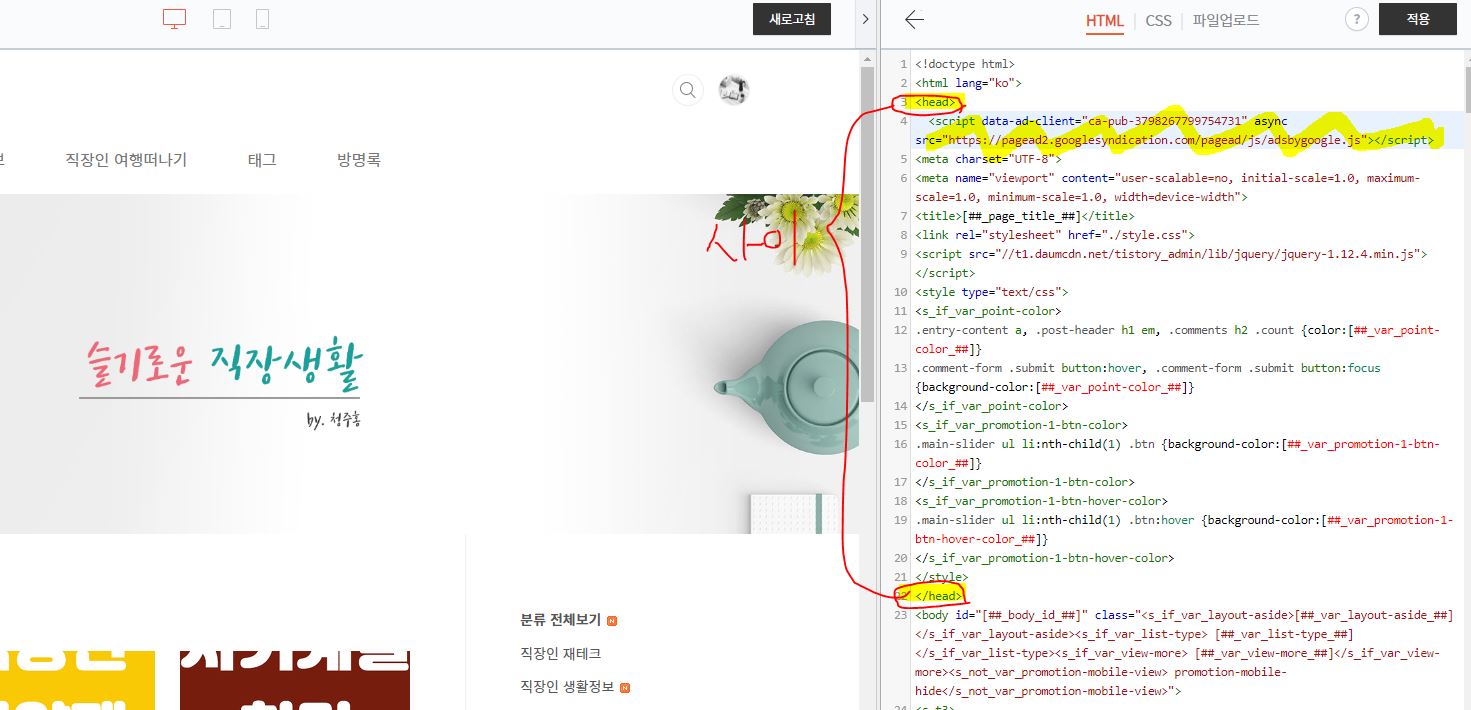Image resolution: width=1471 pixels, height=710 pixels.
Task: Click the dark red post thumbnail card
Action: tap(295, 680)
